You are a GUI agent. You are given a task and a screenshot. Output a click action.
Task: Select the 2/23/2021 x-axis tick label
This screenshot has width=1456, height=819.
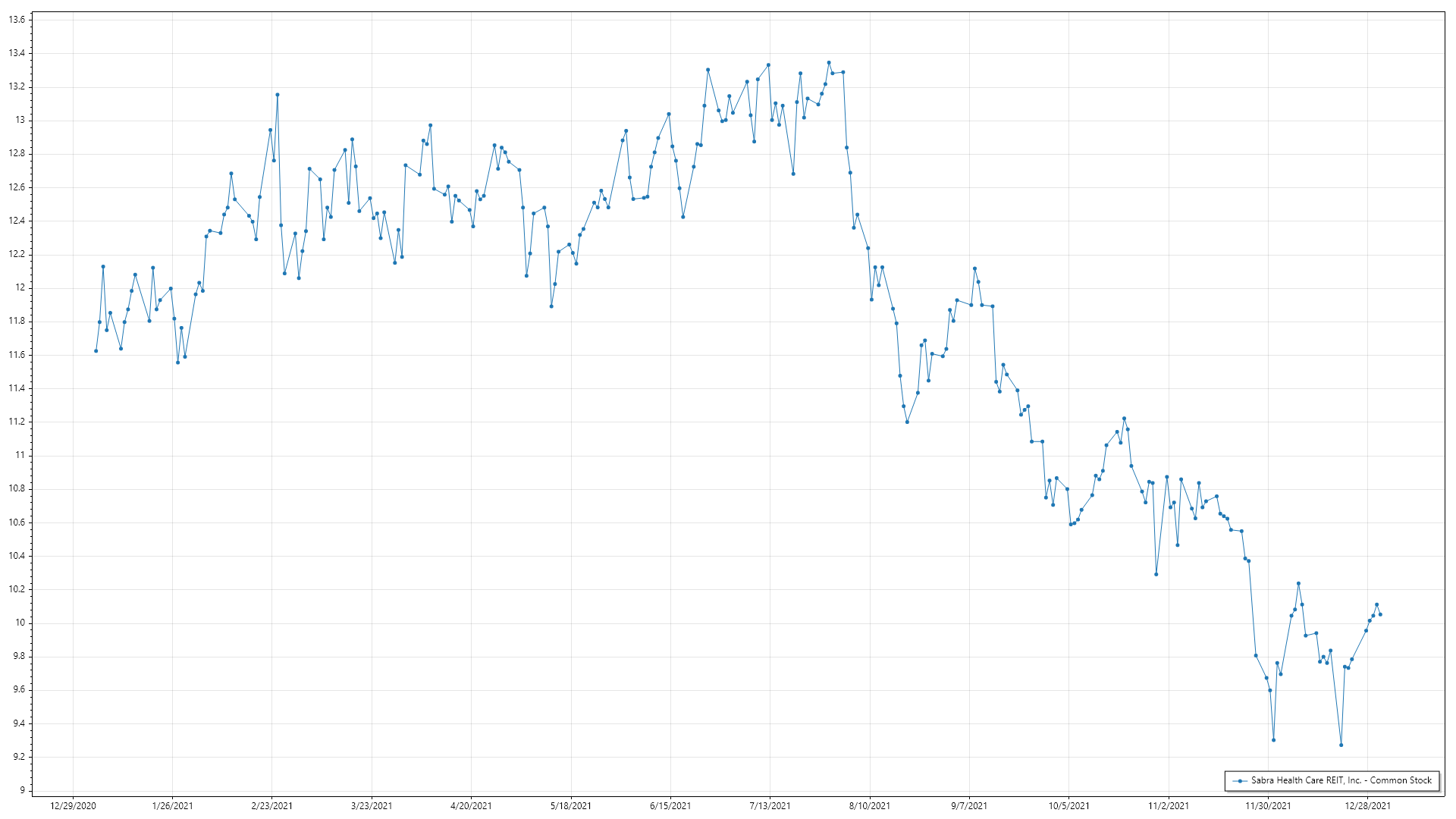[272, 806]
